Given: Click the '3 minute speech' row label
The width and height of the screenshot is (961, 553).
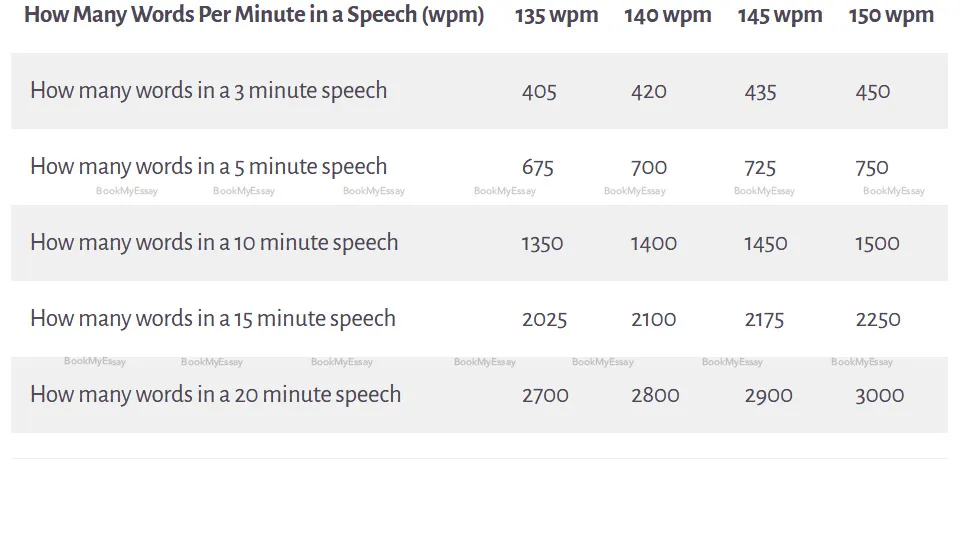Looking at the screenshot, I should (x=208, y=91).
